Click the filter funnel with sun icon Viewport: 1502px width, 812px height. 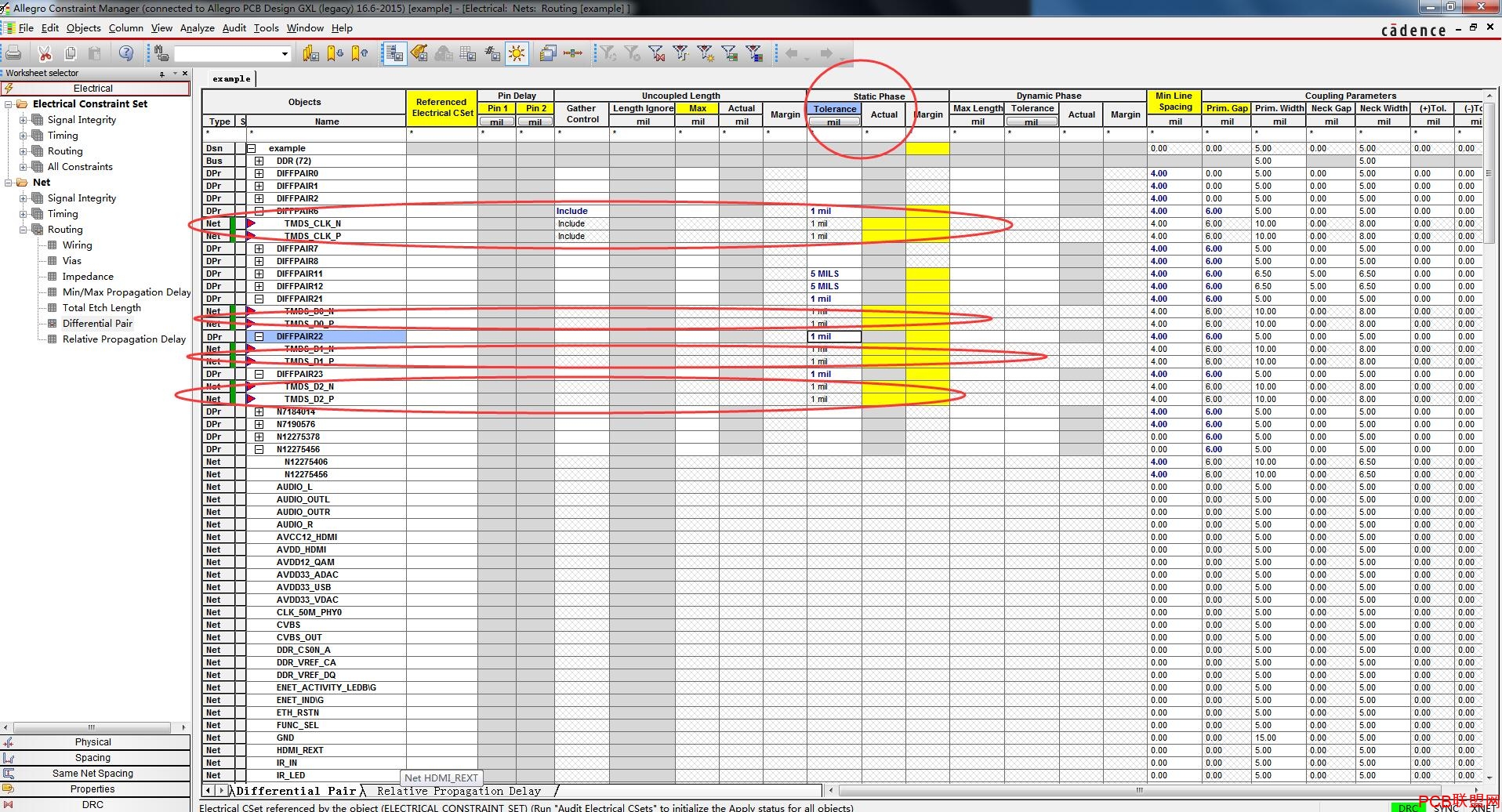(x=706, y=53)
